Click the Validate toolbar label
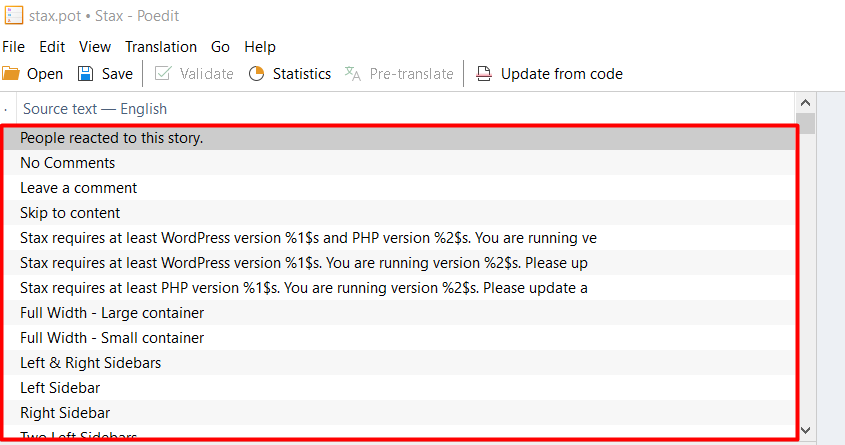 [206, 74]
